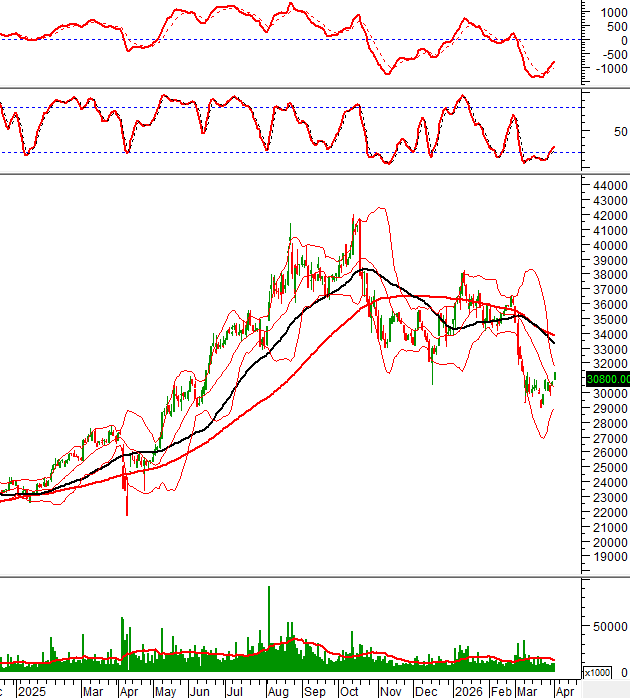The width and height of the screenshot is (630, 698).
Task: Click the 25000 price axis label
Action: coord(607,468)
